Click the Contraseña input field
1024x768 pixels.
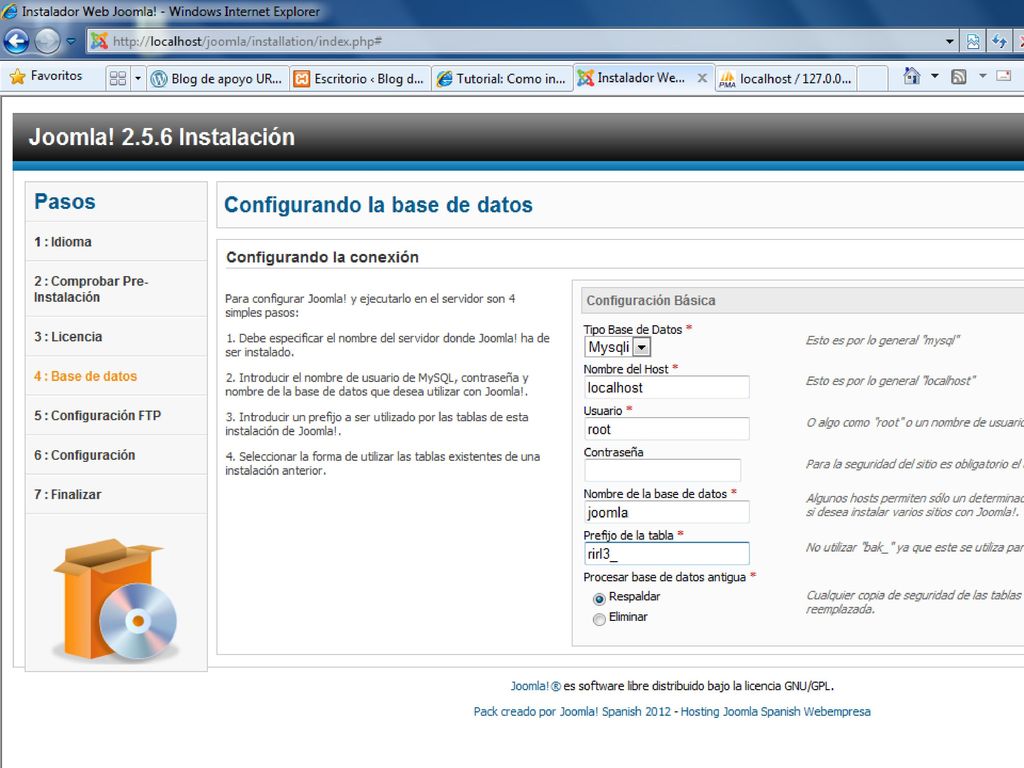662,470
